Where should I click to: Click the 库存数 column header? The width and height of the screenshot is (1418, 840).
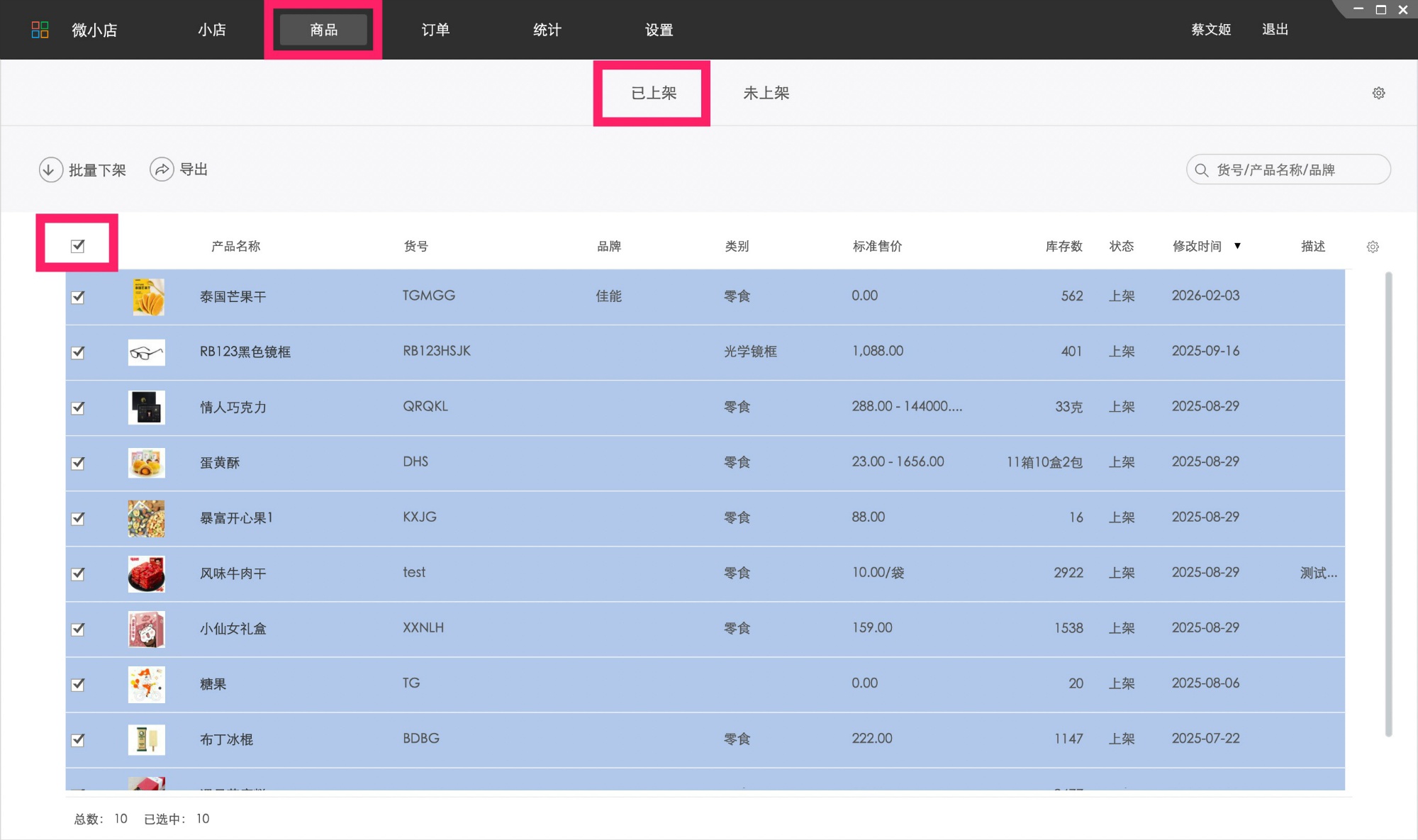[x=1063, y=246]
